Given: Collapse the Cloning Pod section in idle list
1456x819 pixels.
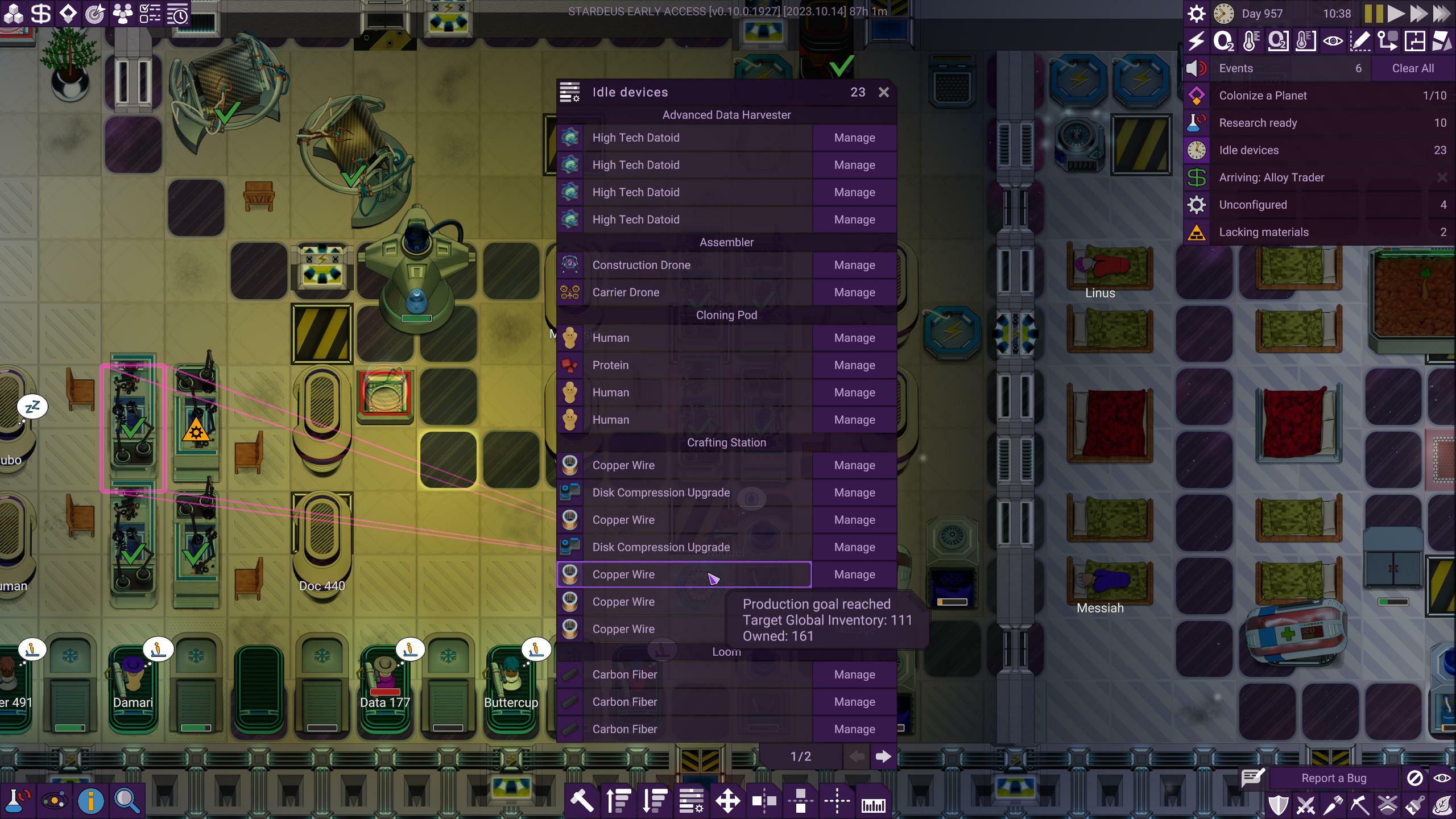Looking at the screenshot, I should [726, 314].
